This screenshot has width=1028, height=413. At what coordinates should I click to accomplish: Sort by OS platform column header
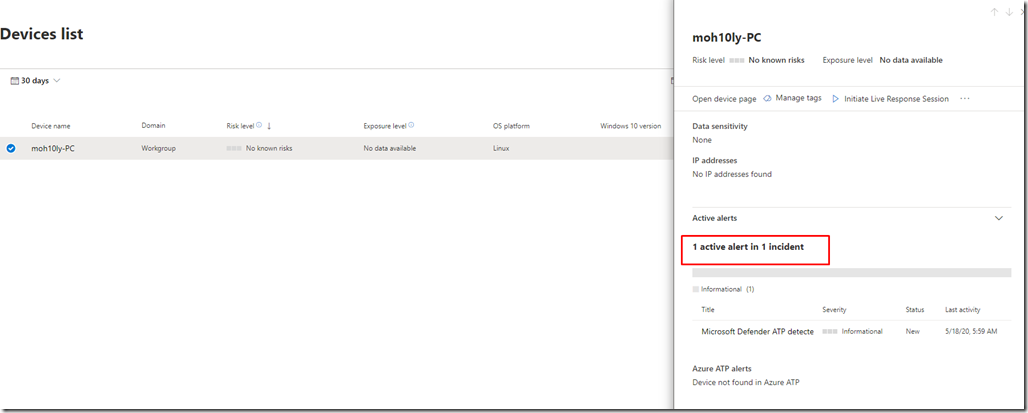(511, 126)
